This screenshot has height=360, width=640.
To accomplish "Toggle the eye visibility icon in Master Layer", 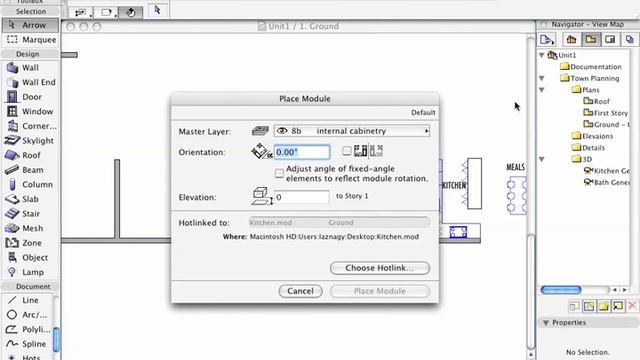I will click(x=282, y=131).
